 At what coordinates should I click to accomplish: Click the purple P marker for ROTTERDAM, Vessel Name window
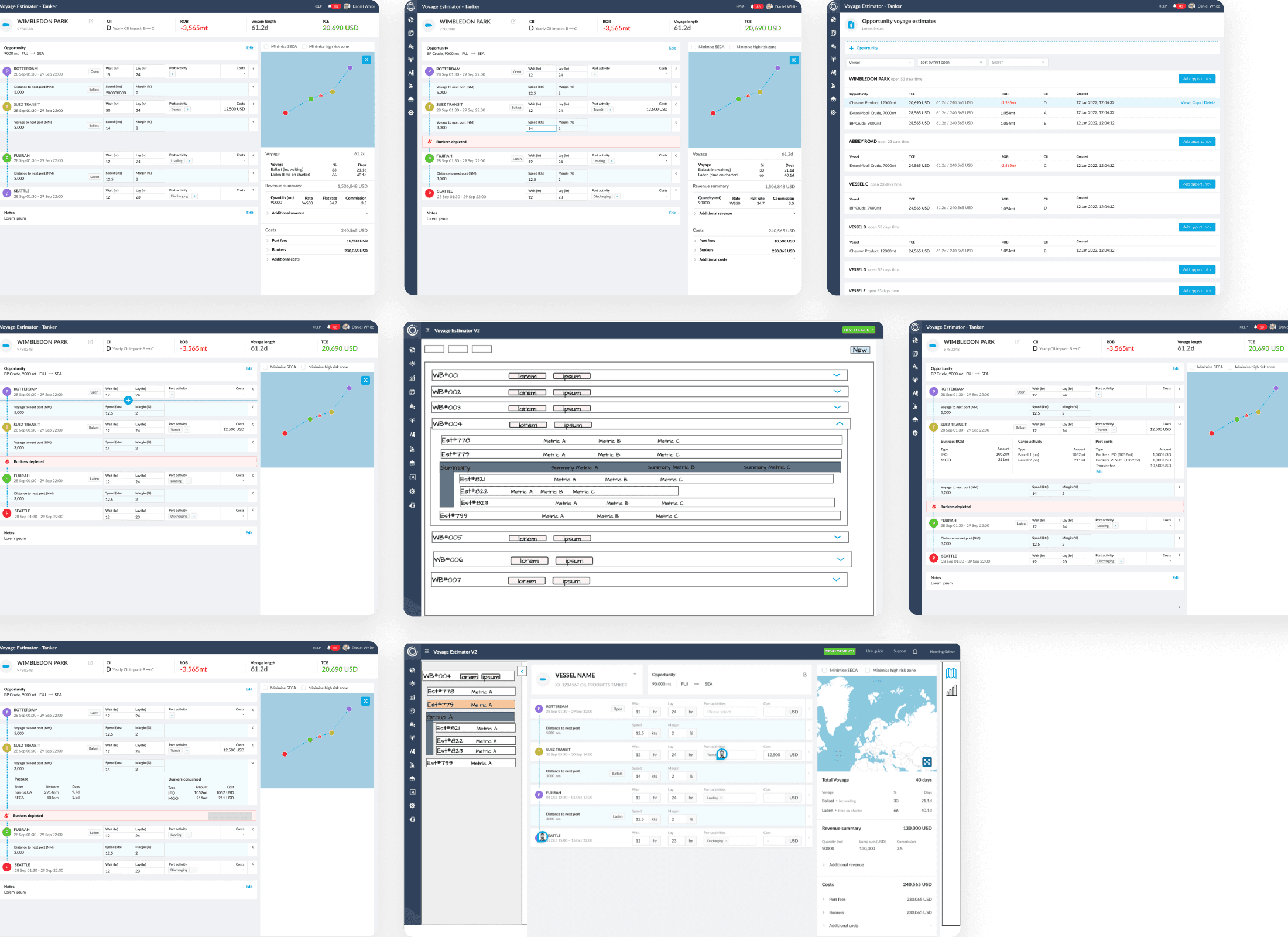[539, 709]
